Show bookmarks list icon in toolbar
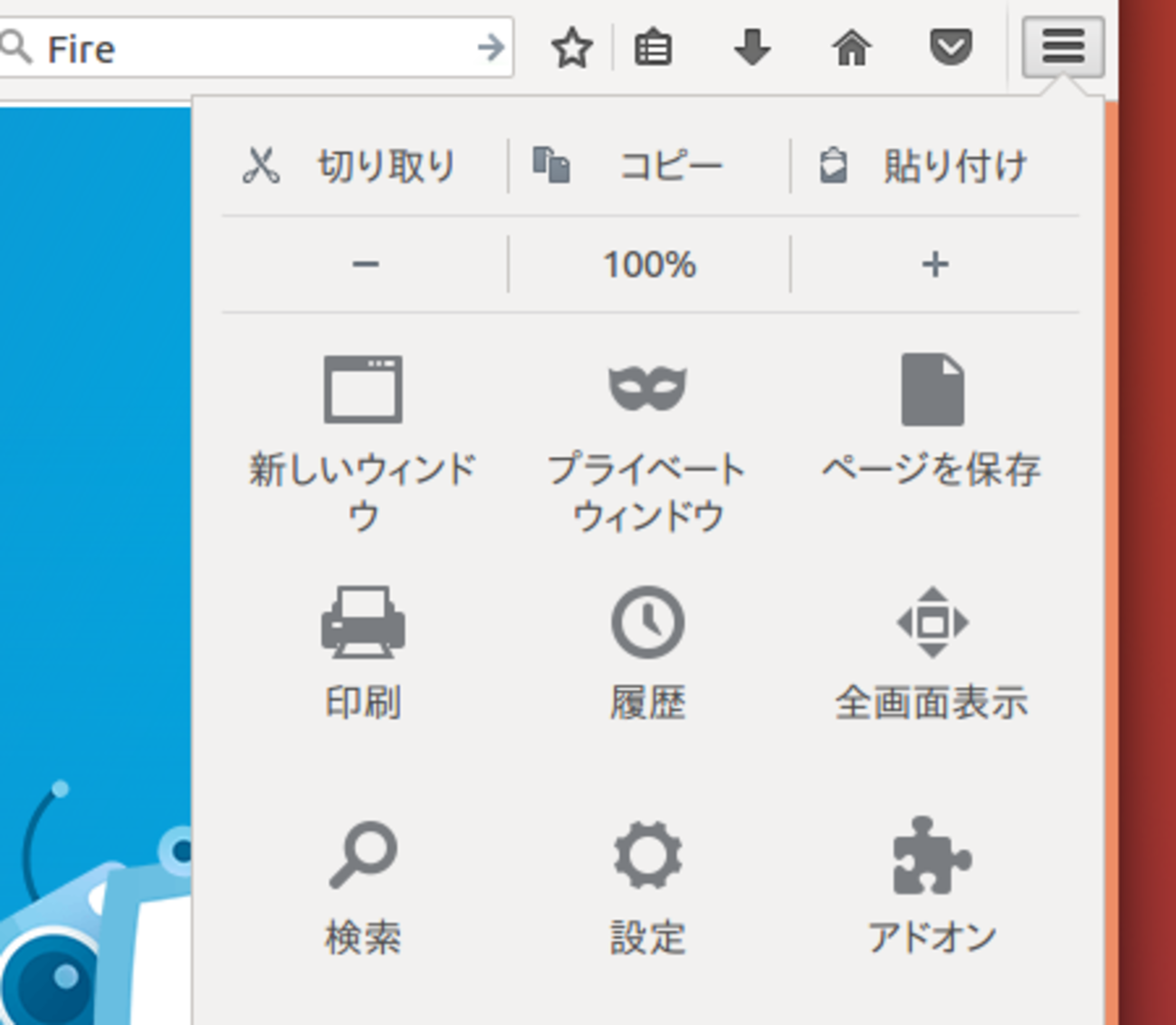Screen dimensions: 1176x1025 pos(653,47)
